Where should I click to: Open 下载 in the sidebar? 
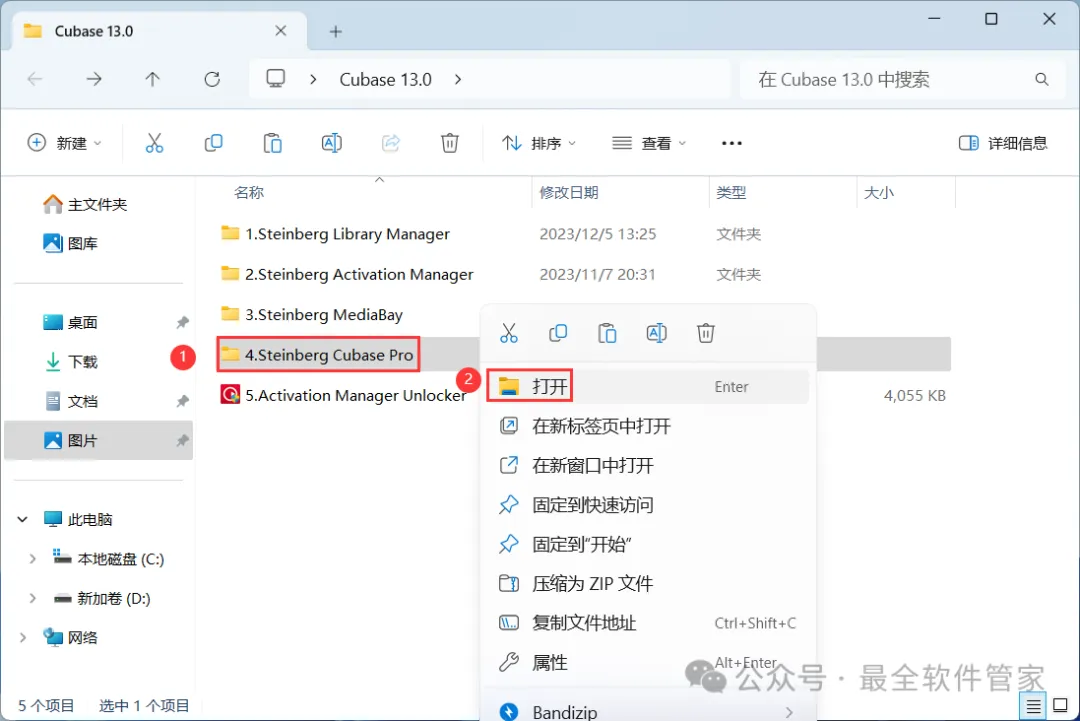[x=72, y=362]
